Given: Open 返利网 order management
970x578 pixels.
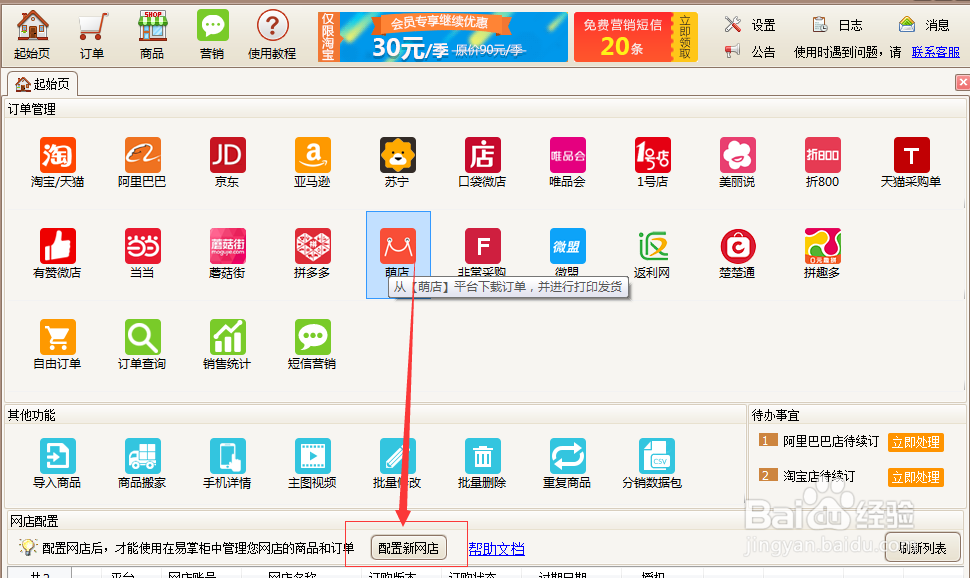Looking at the screenshot, I should pos(653,254).
